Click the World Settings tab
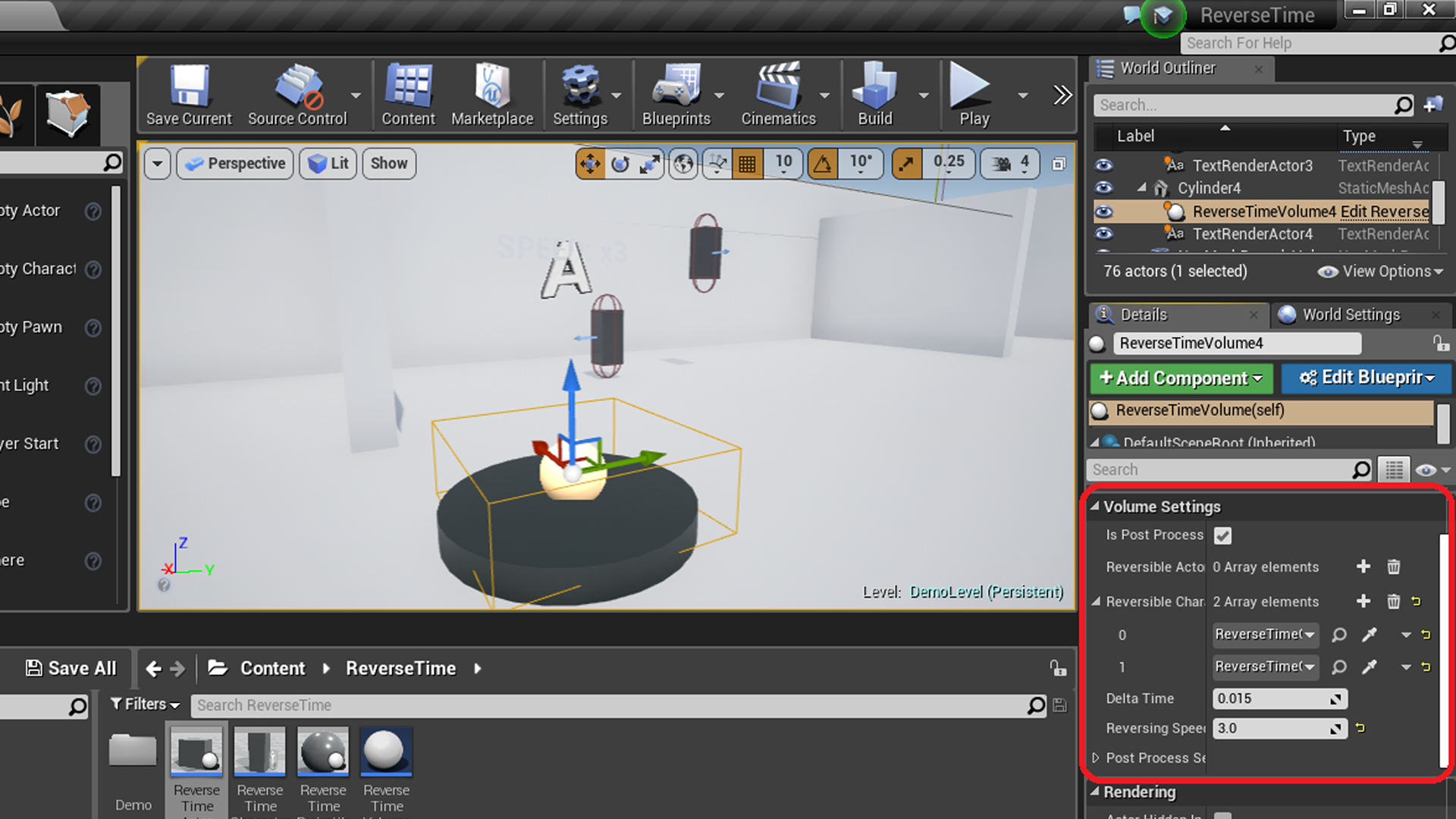The image size is (1456, 819). (x=1351, y=314)
